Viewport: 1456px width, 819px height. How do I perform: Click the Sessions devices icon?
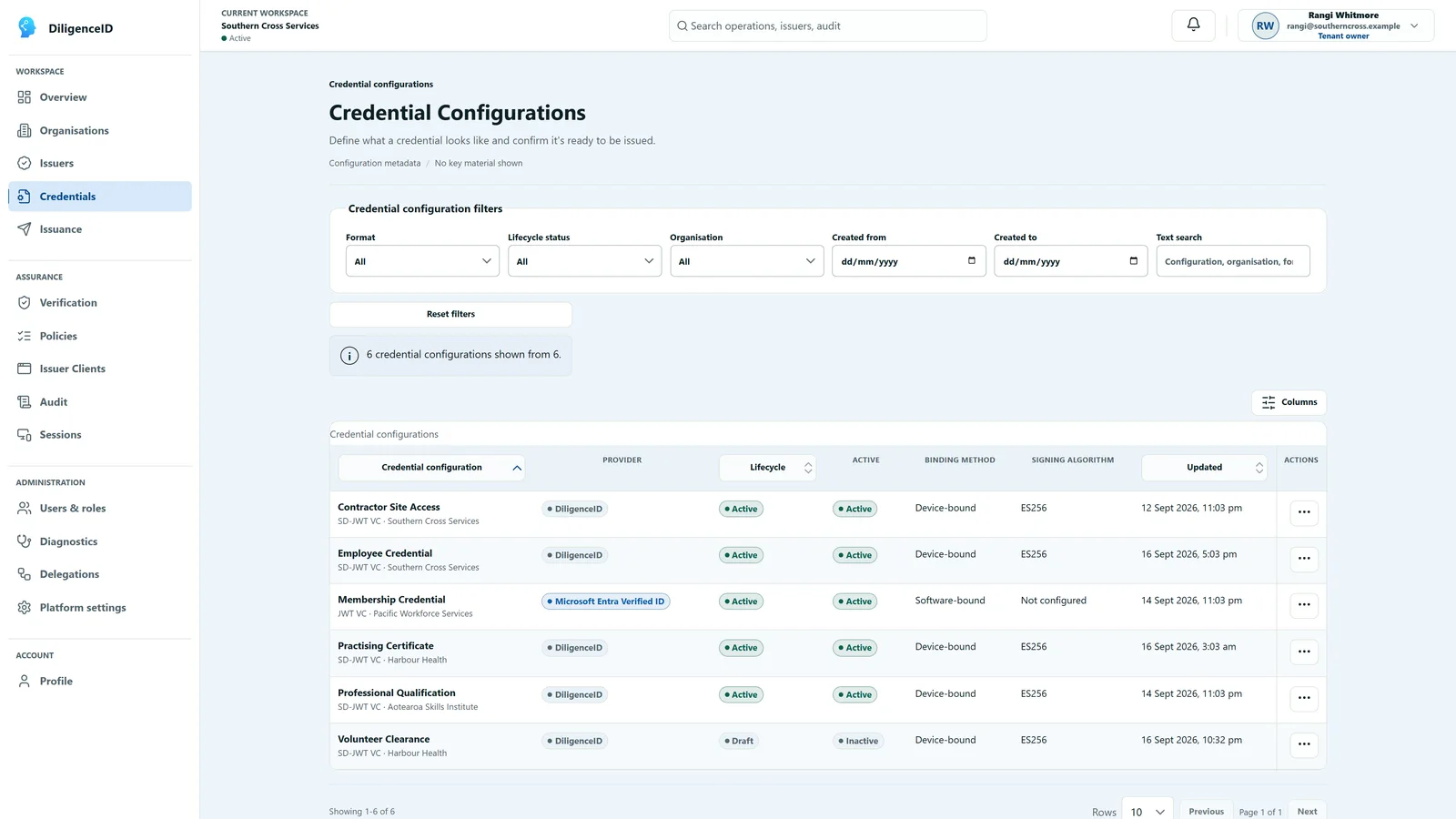(25, 435)
